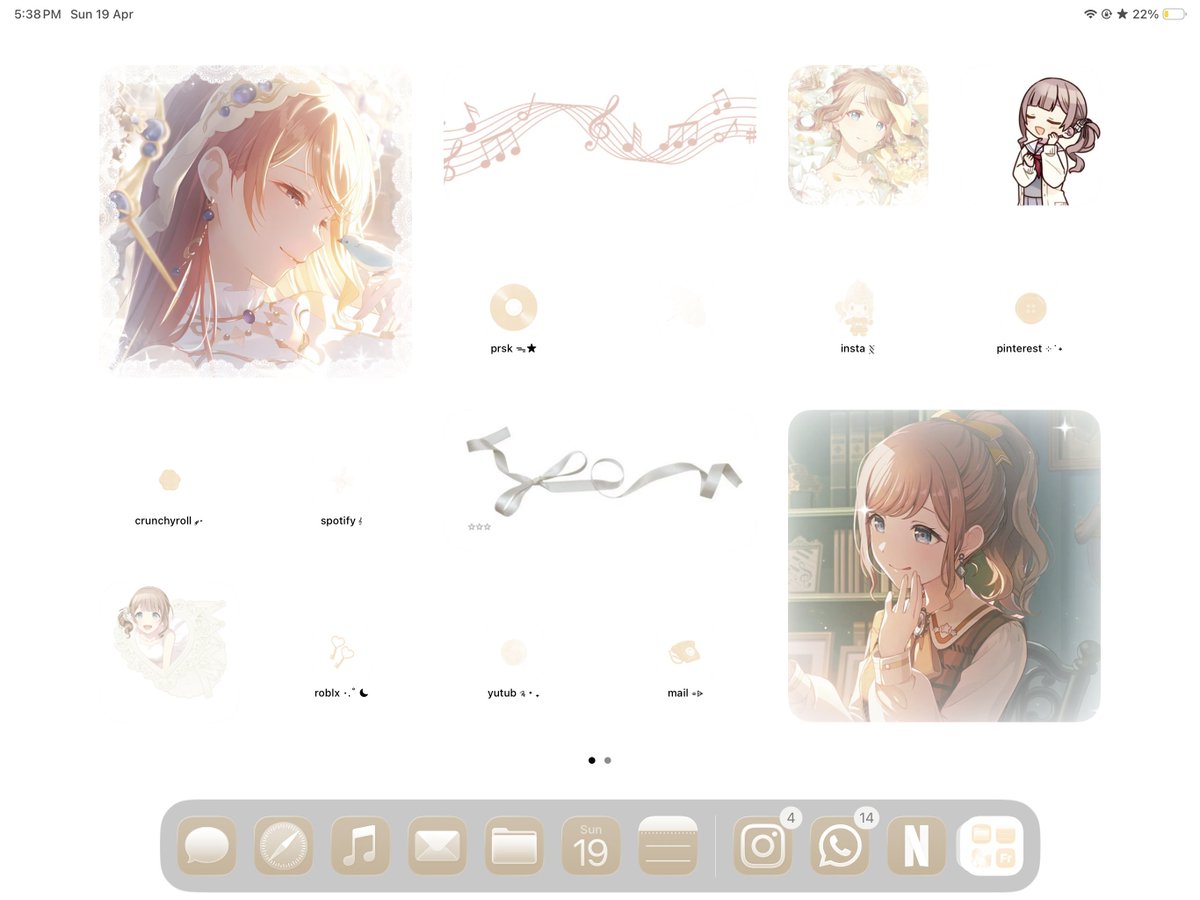The image size is (1200, 900).
Task: Tap the Sun 19 Apr date text
Action: click(x=102, y=14)
